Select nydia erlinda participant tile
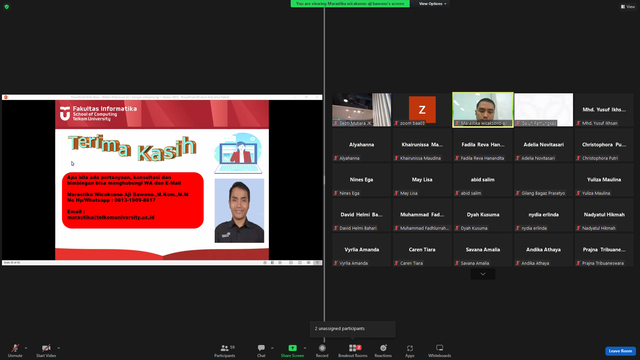This screenshot has width=640, height=360. point(543,215)
